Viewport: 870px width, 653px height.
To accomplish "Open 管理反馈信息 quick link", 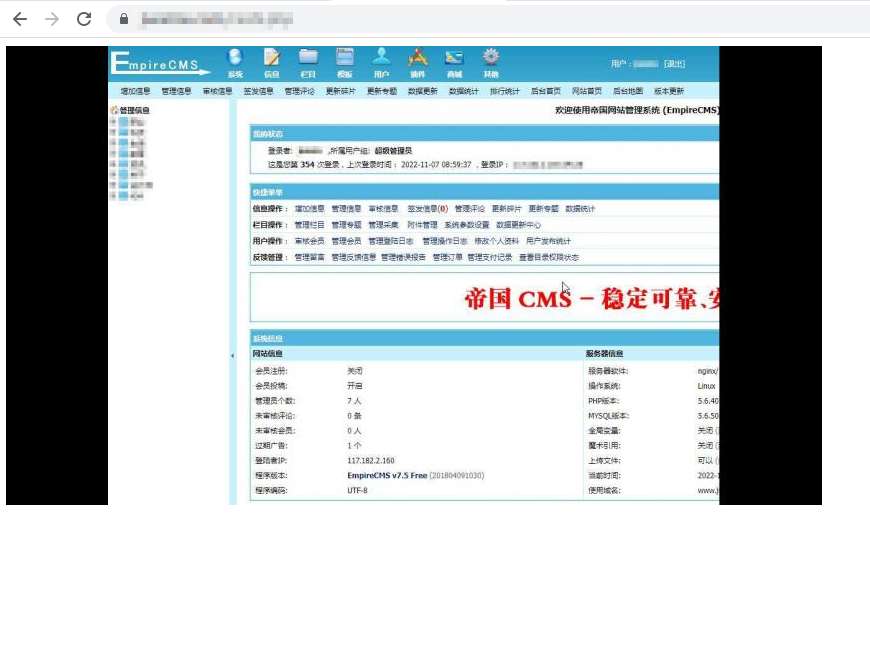I will [353, 257].
